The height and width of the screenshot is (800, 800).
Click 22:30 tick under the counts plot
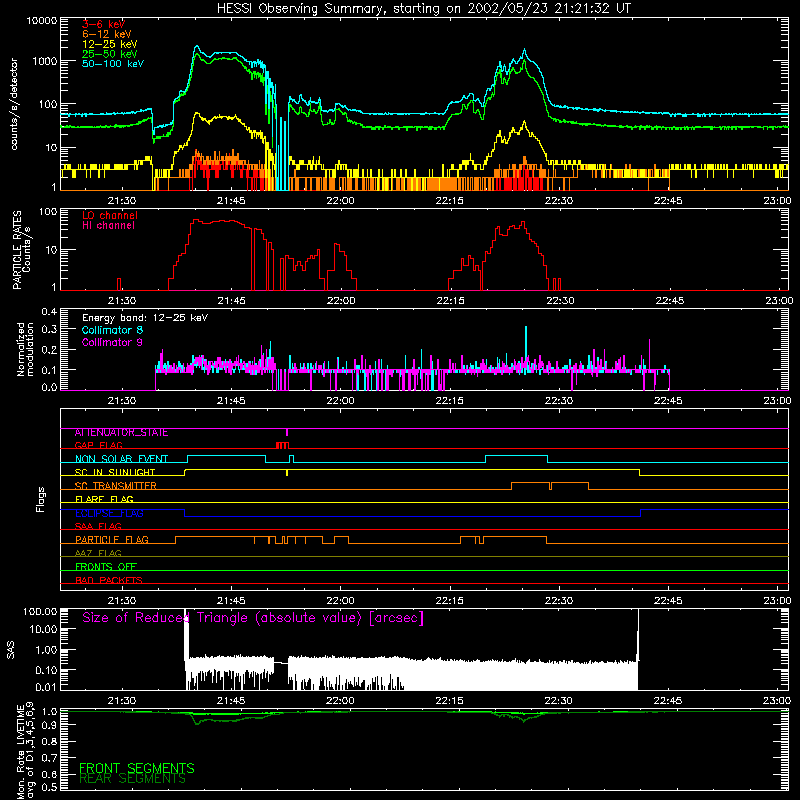[559, 201]
